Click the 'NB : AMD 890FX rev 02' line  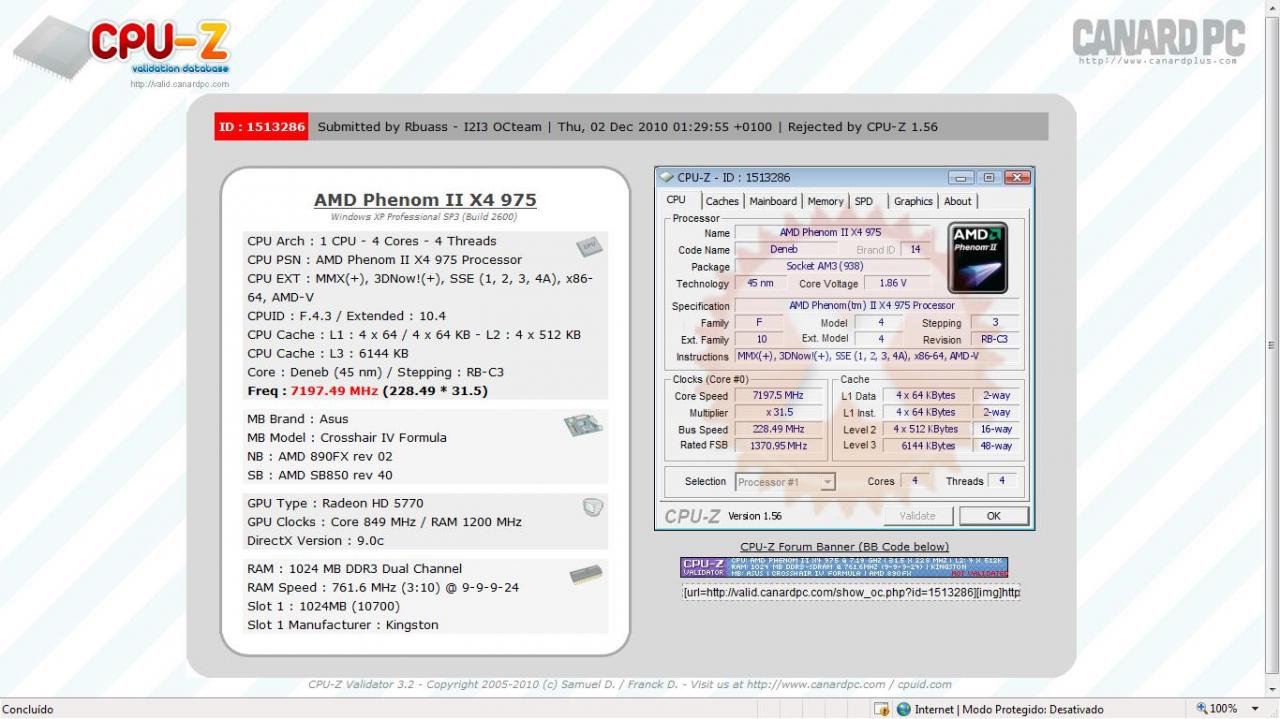pos(320,456)
